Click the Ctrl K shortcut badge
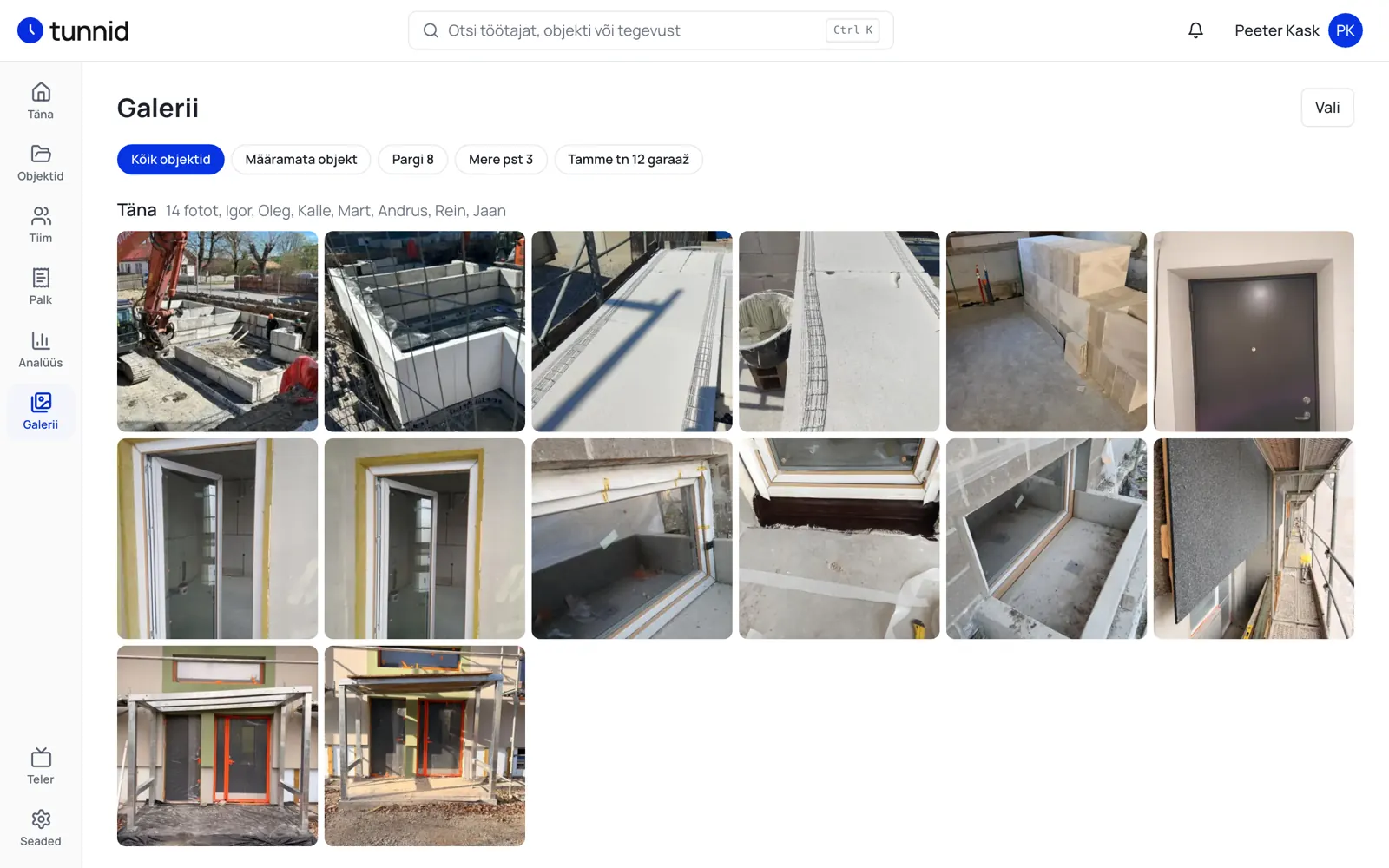This screenshot has height=868, width=1389. tap(852, 30)
